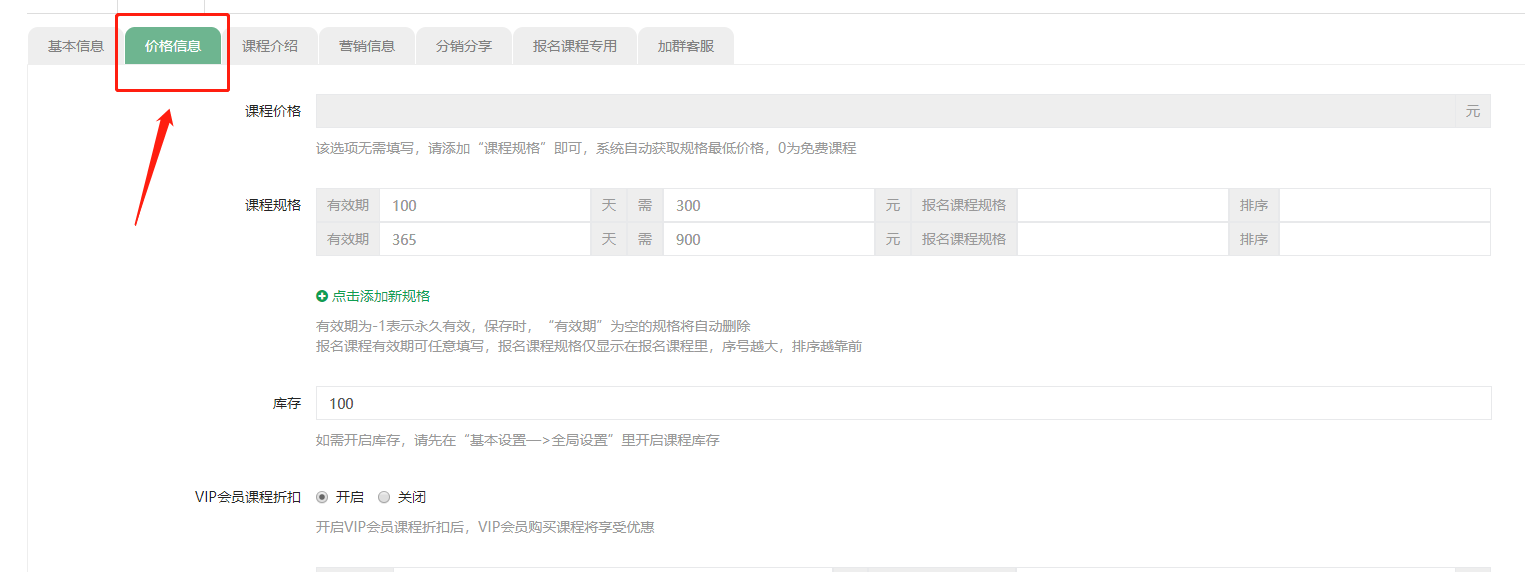Click the 库存 label text
Screen dimensions: 1525x572
pos(287,403)
